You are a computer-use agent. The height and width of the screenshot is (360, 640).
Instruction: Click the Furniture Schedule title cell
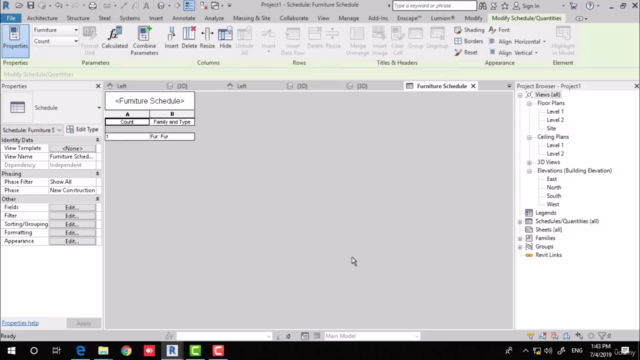point(150,101)
